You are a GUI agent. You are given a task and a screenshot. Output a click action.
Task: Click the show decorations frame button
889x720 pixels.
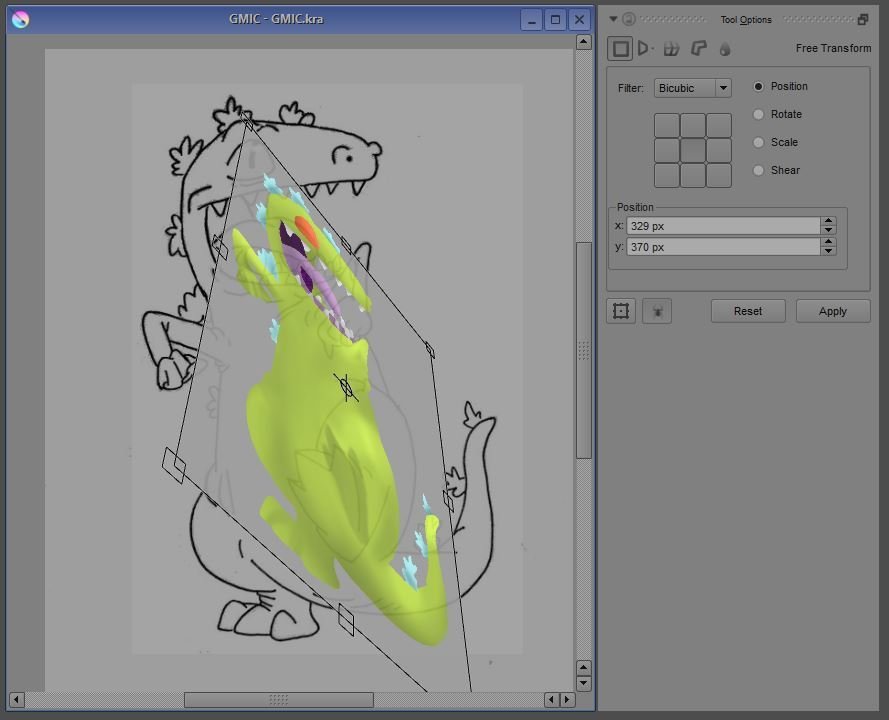pyautogui.click(x=621, y=311)
